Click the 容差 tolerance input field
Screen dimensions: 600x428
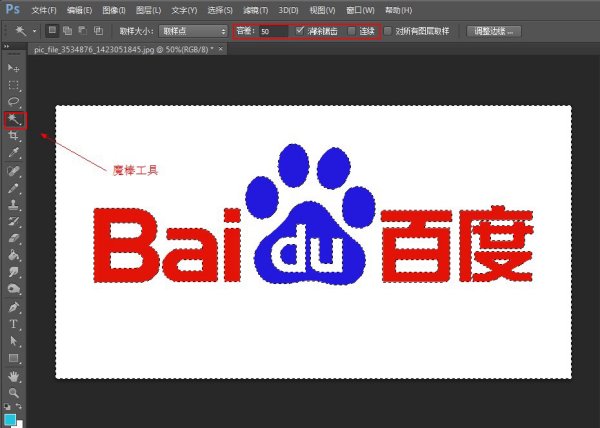click(273, 31)
